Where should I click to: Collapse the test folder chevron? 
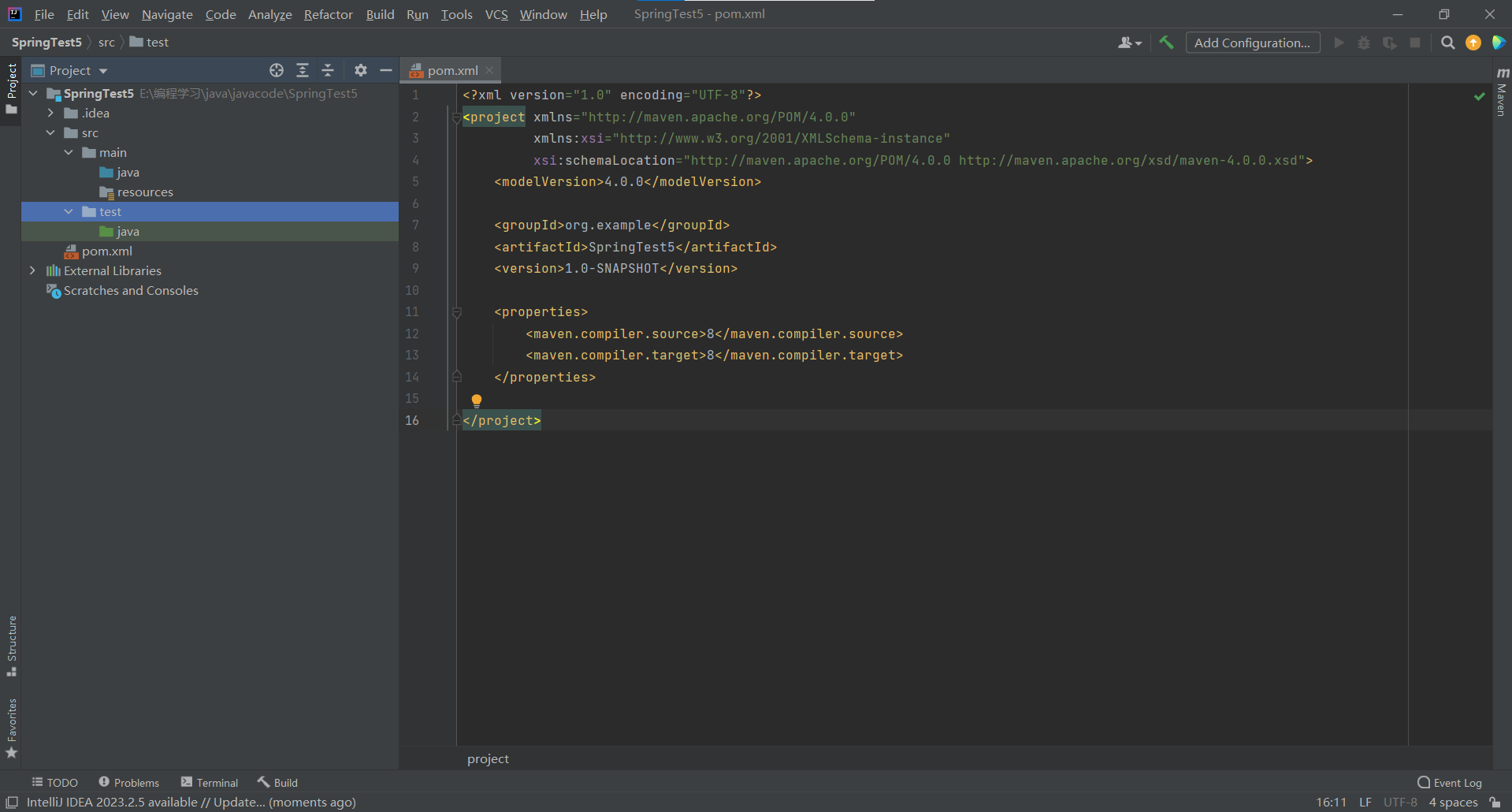click(x=69, y=211)
